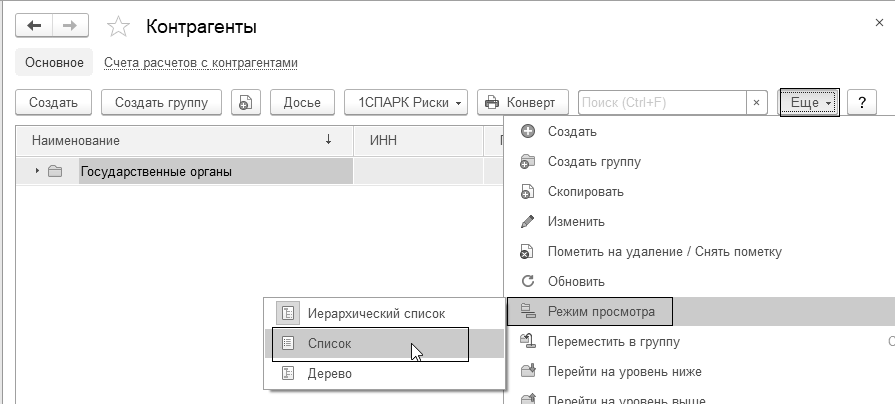Image resolution: width=895 pixels, height=404 pixels.
Task: Click the Обновить refresh icon in the menu
Action: click(528, 281)
